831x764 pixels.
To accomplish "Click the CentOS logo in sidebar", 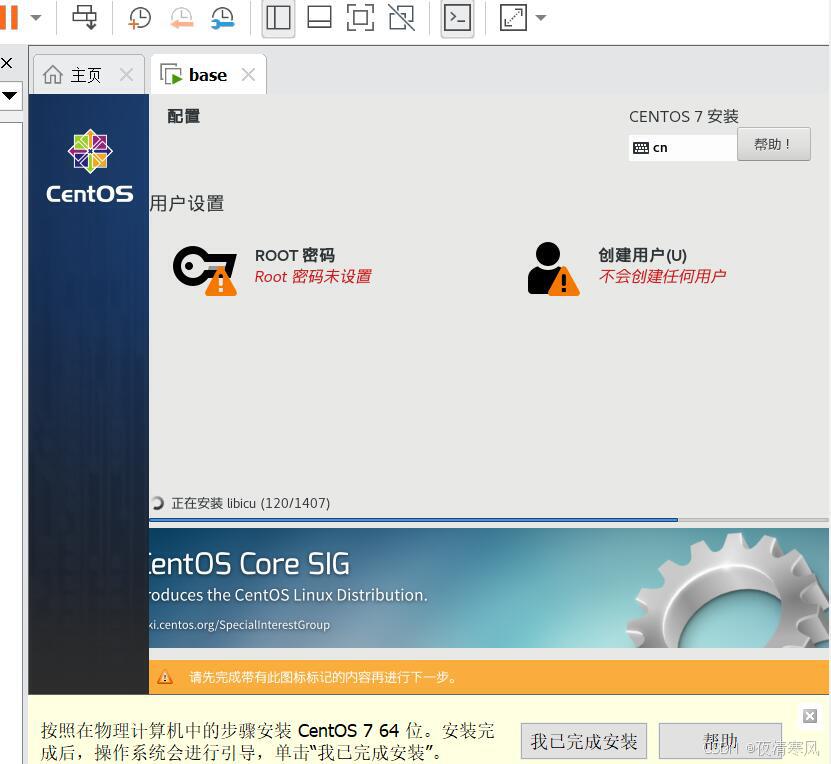I will 90,166.
